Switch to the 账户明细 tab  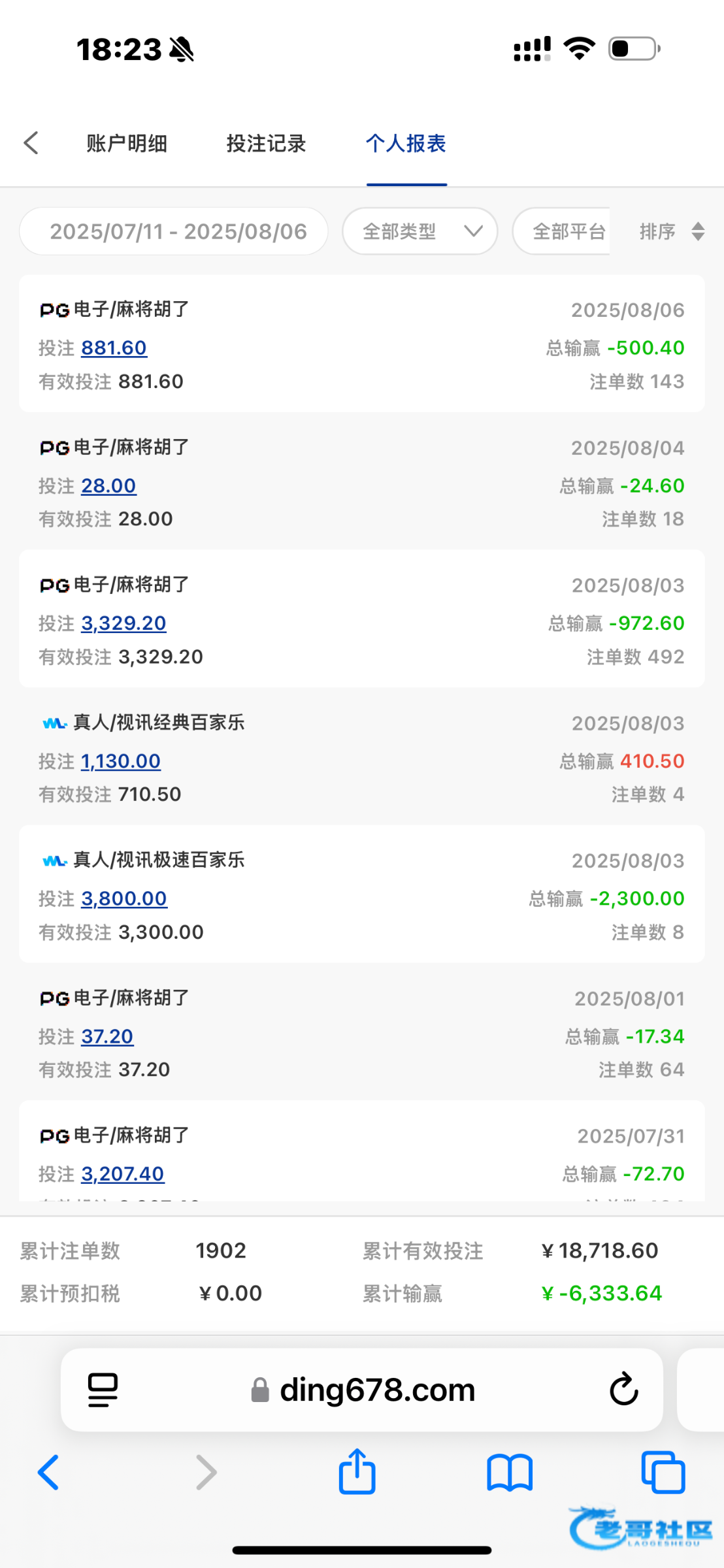[127, 143]
